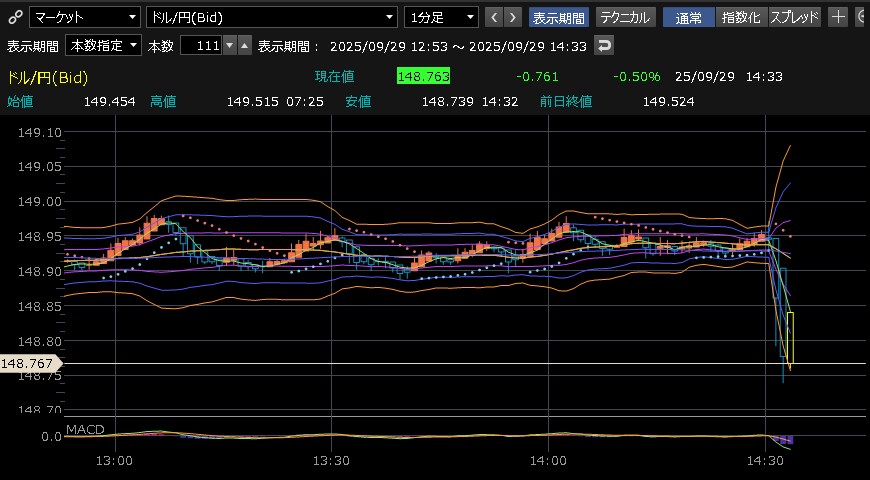870x480 pixels.
Task: Click the partially visible icon at the toolbar's right edge
Action: coord(862,17)
